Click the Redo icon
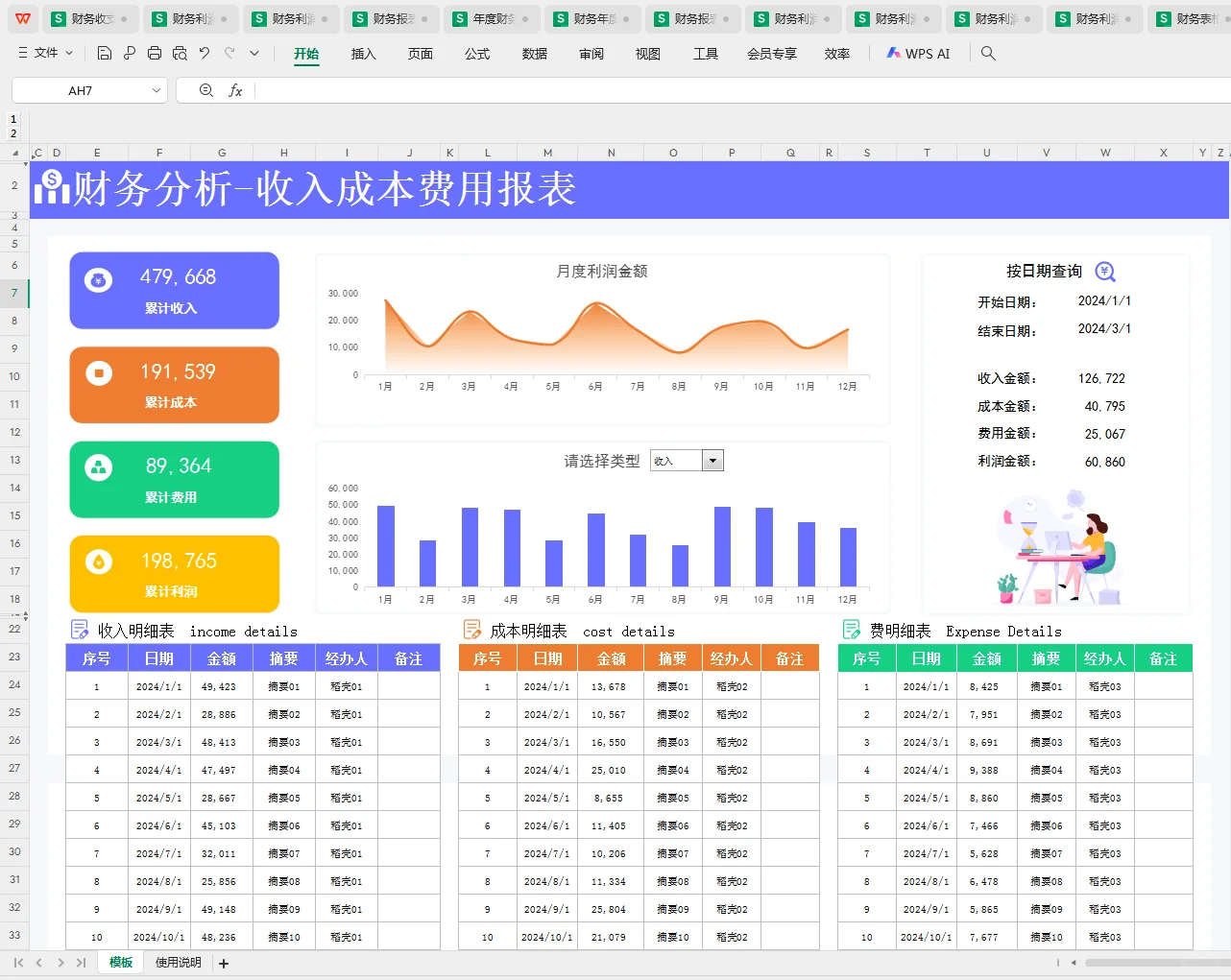 click(x=229, y=54)
